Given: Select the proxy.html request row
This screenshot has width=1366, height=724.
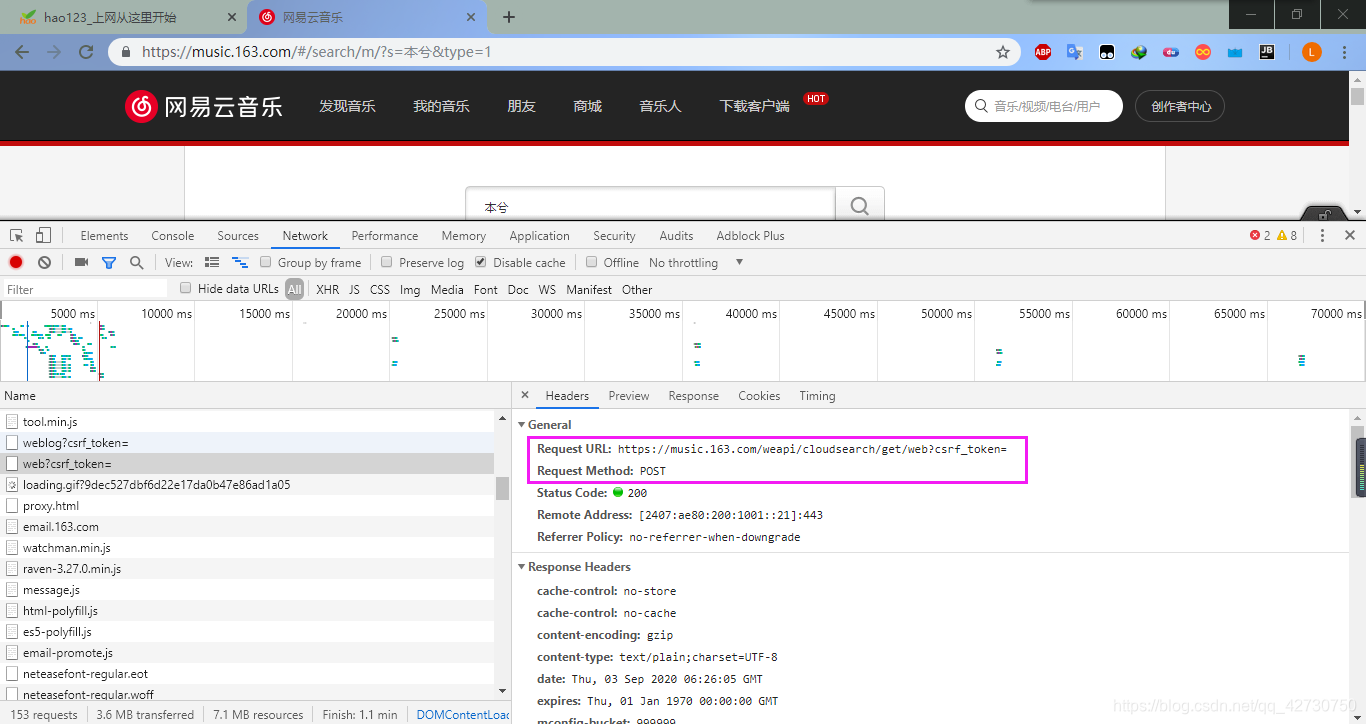Looking at the screenshot, I should (x=248, y=505).
